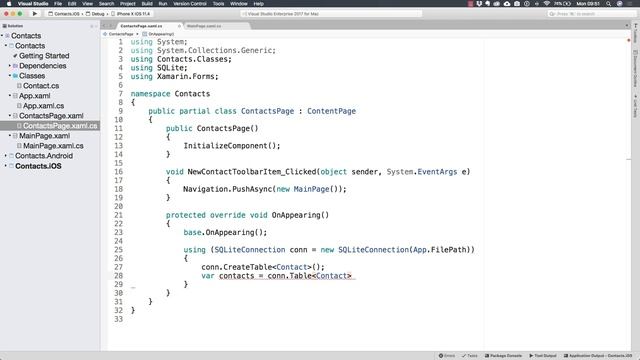The image size is (640, 360).
Task: Select MainPage.xaml.cs in solution tree
Action: coord(53,146)
